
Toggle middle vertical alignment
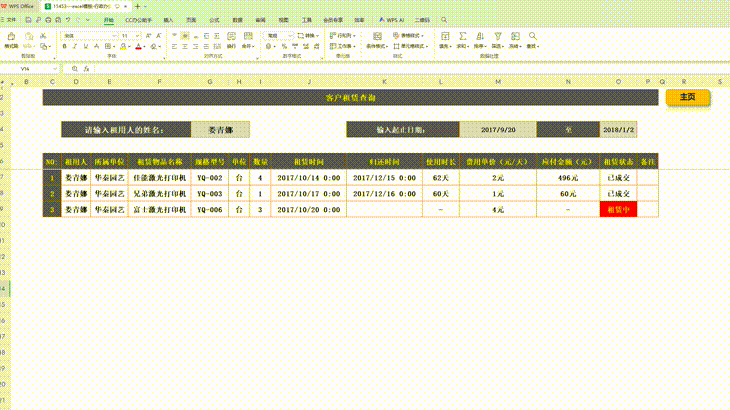click(x=185, y=36)
